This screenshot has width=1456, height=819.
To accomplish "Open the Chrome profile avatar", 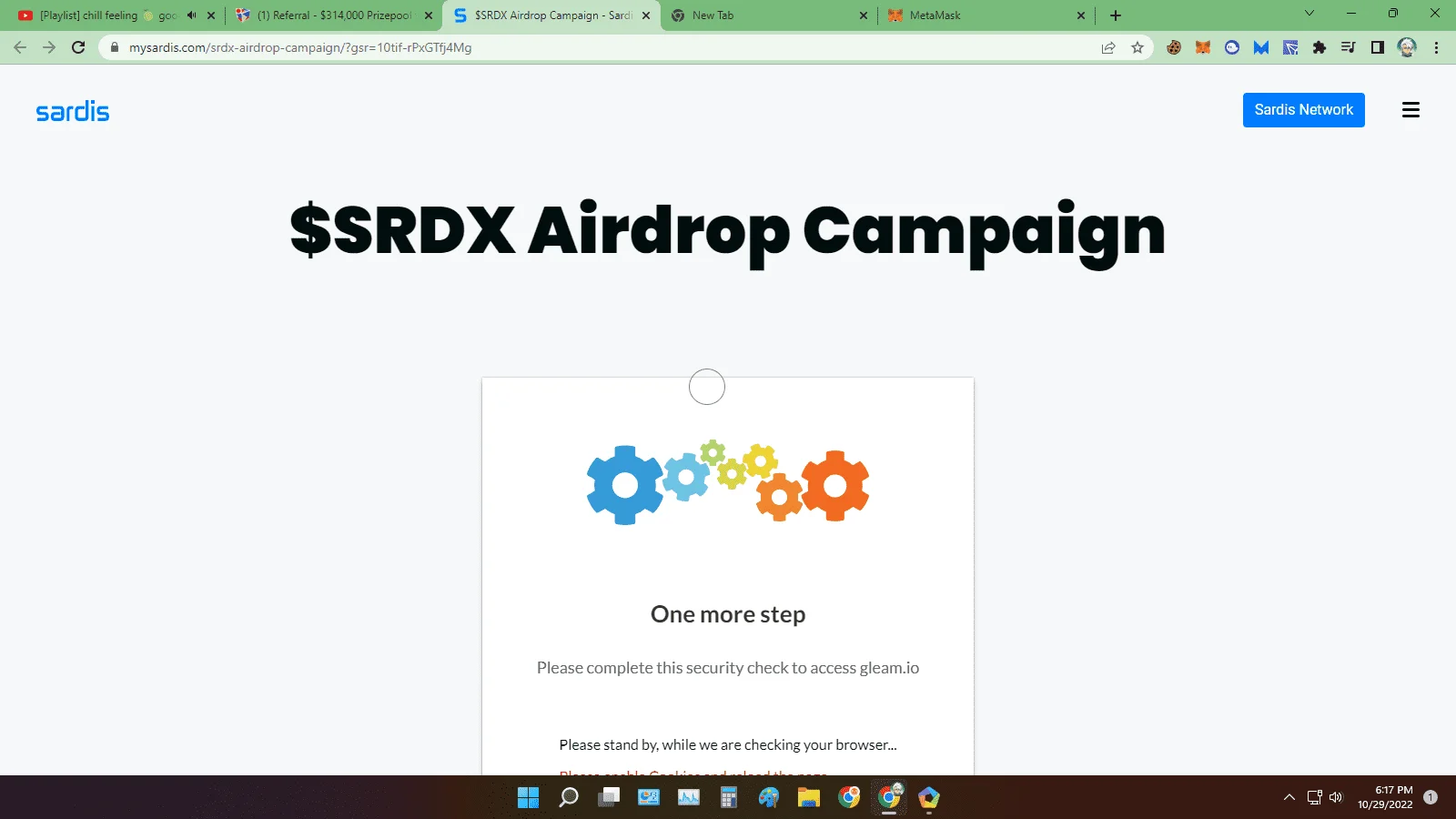I will (1407, 47).
